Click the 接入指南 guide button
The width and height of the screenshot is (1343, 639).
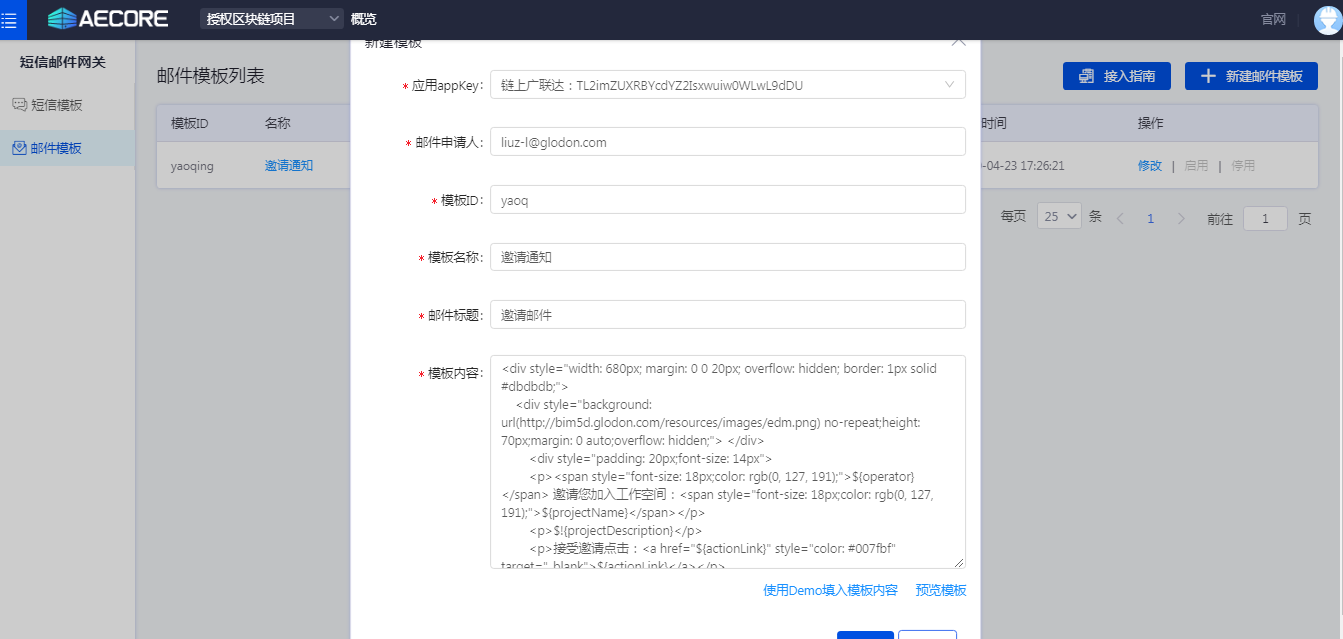pyautogui.click(x=1116, y=76)
